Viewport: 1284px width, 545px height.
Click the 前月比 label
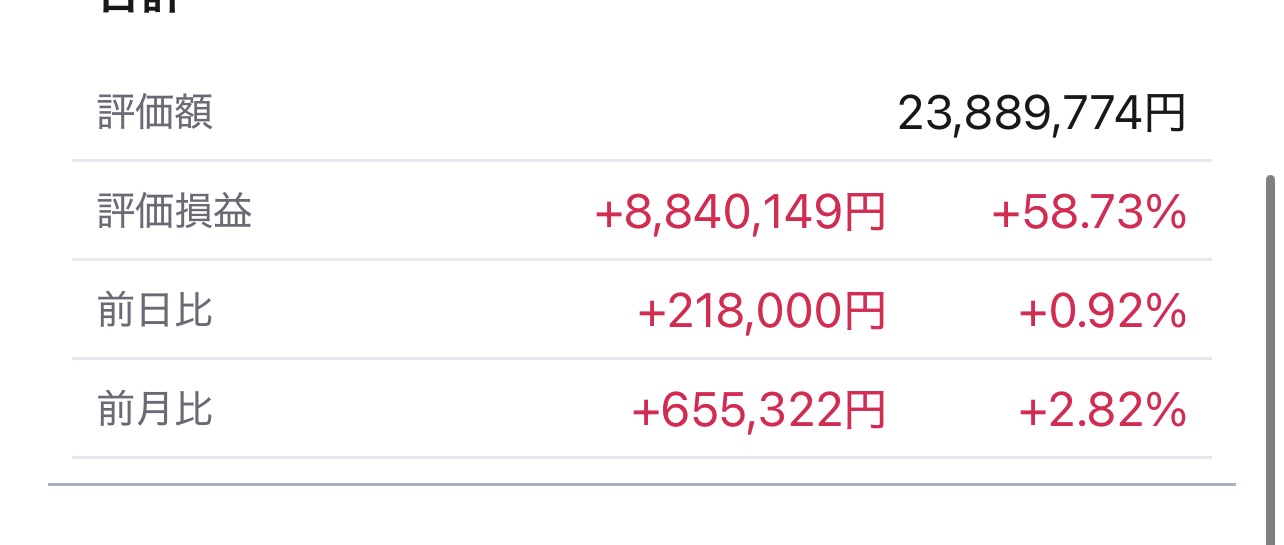155,410
